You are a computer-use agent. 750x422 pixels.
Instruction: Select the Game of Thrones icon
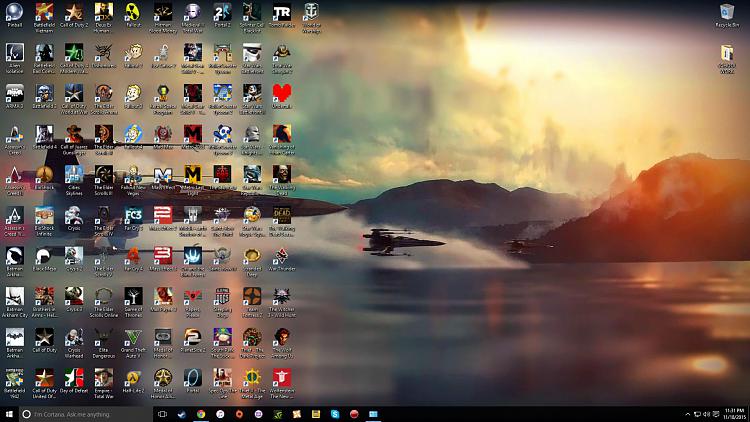click(x=133, y=303)
